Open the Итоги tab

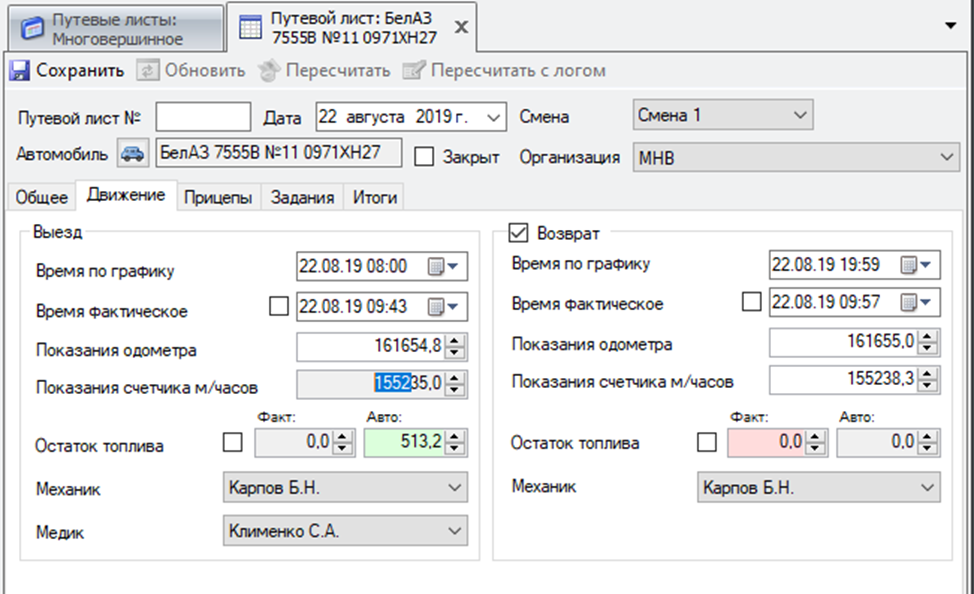(375, 197)
